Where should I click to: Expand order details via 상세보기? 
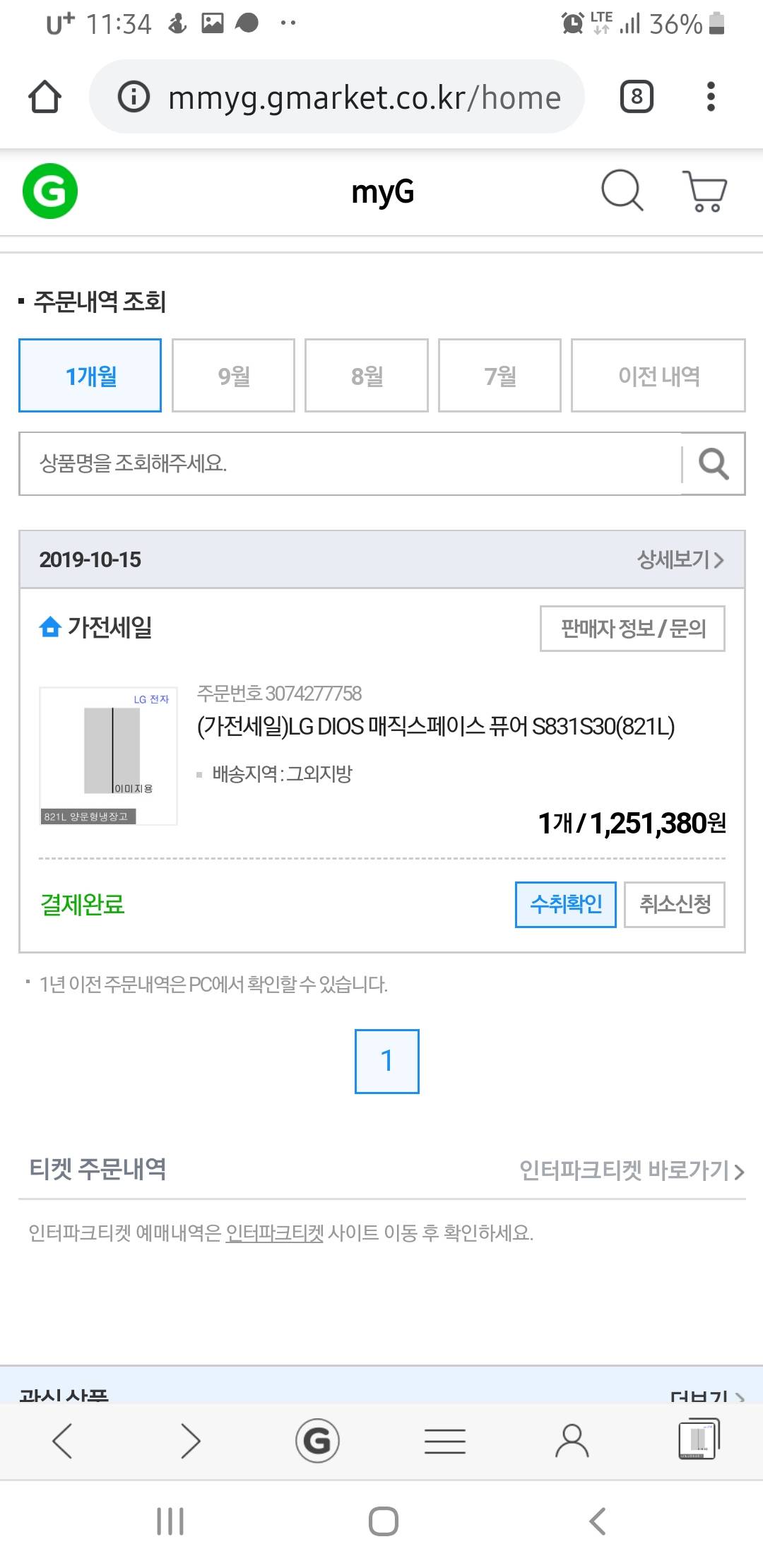680,560
